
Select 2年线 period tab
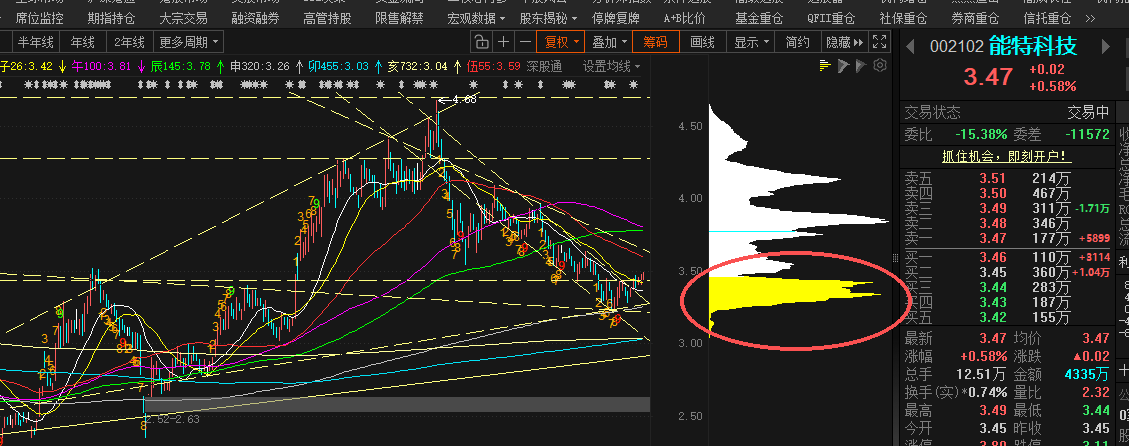tap(130, 42)
